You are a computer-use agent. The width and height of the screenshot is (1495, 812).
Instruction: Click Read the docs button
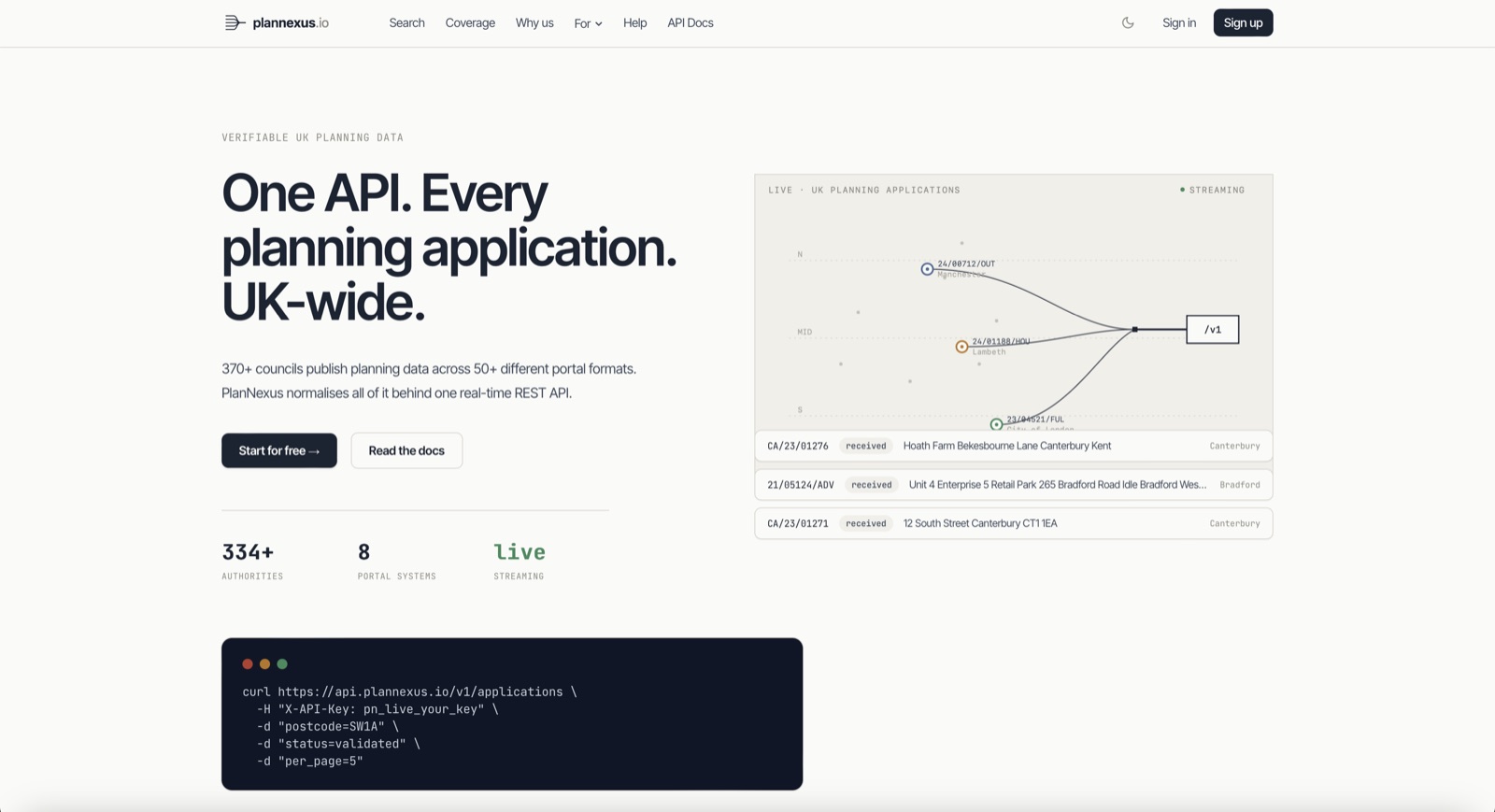click(x=406, y=450)
